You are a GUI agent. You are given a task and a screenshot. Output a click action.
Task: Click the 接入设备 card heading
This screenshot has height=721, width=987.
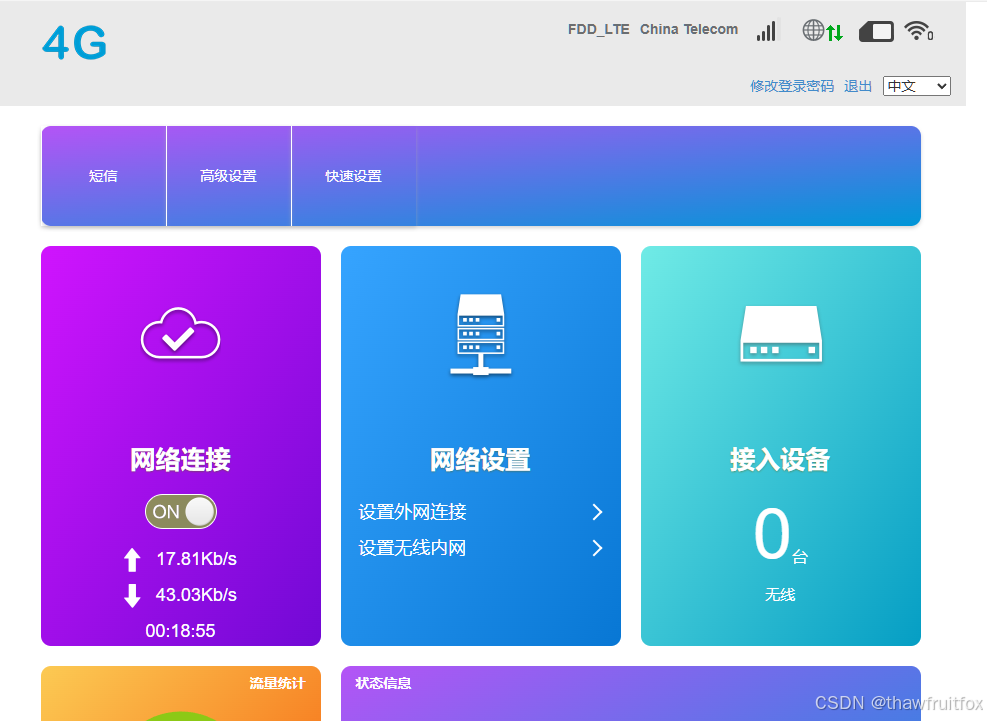click(781, 460)
